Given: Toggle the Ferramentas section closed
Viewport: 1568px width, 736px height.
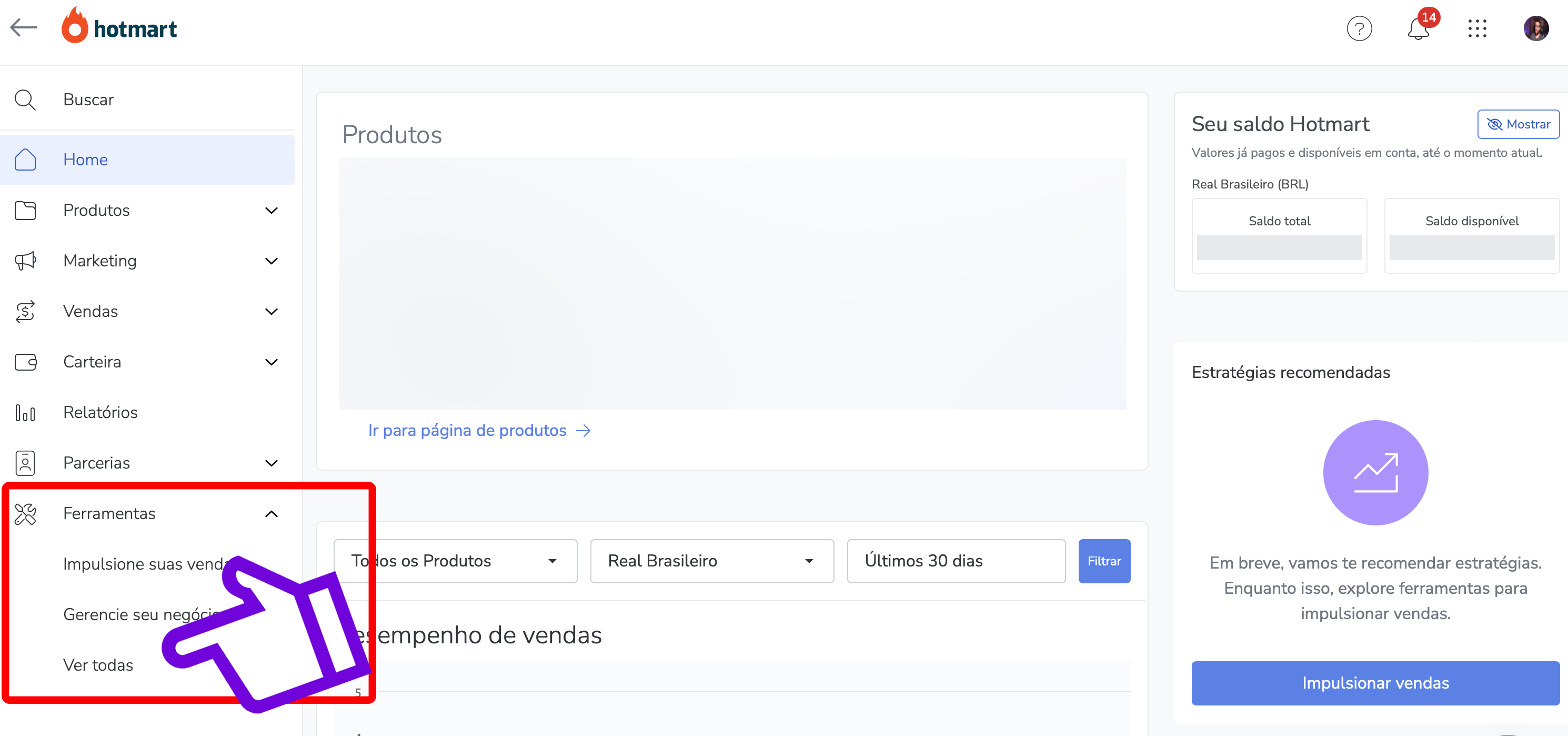Looking at the screenshot, I should (272, 514).
